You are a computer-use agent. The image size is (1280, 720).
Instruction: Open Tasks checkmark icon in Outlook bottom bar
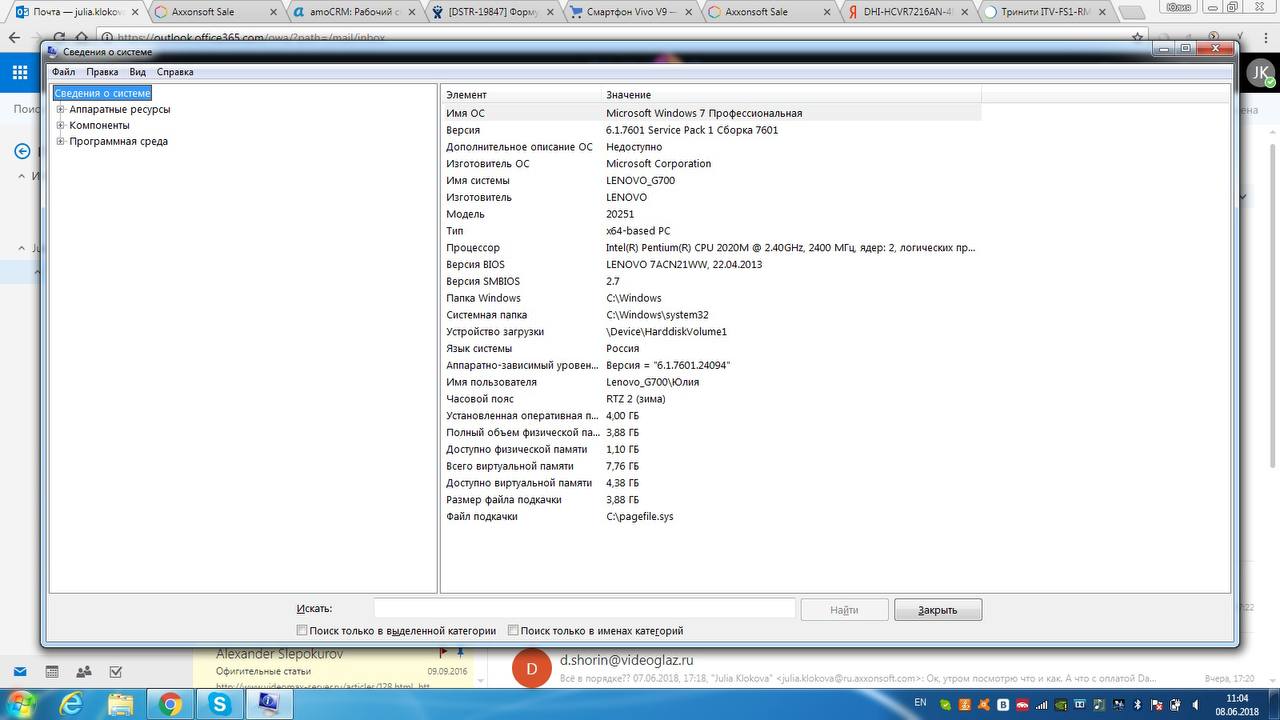(116, 672)
